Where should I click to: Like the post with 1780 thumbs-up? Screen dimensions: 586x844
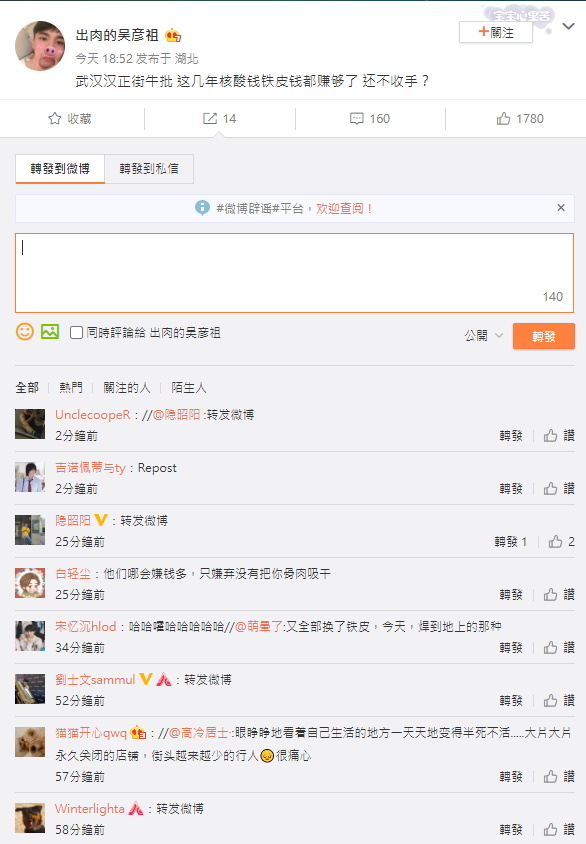[503, 118]
